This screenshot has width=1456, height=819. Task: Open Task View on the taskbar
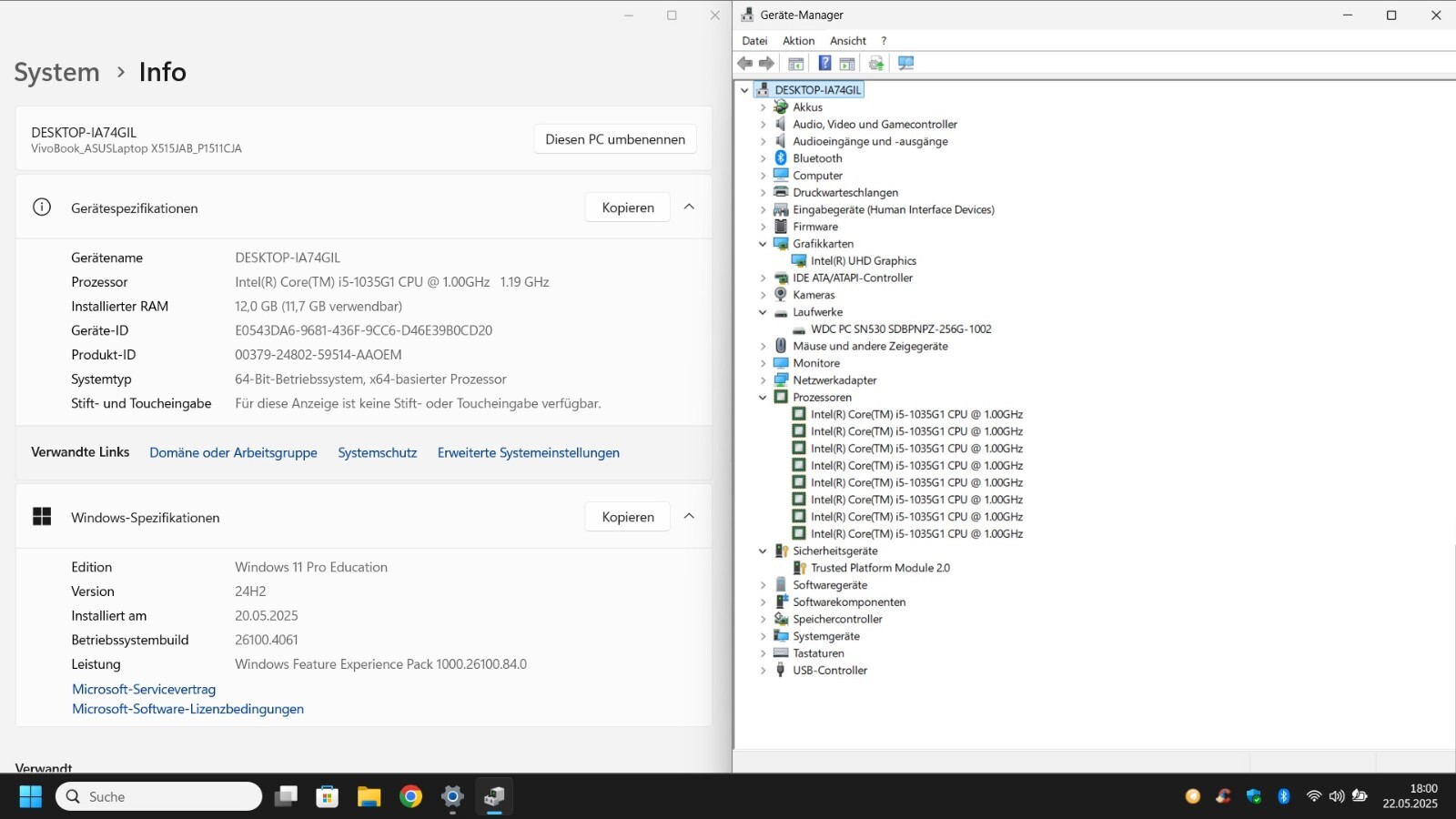click(287, 797)
